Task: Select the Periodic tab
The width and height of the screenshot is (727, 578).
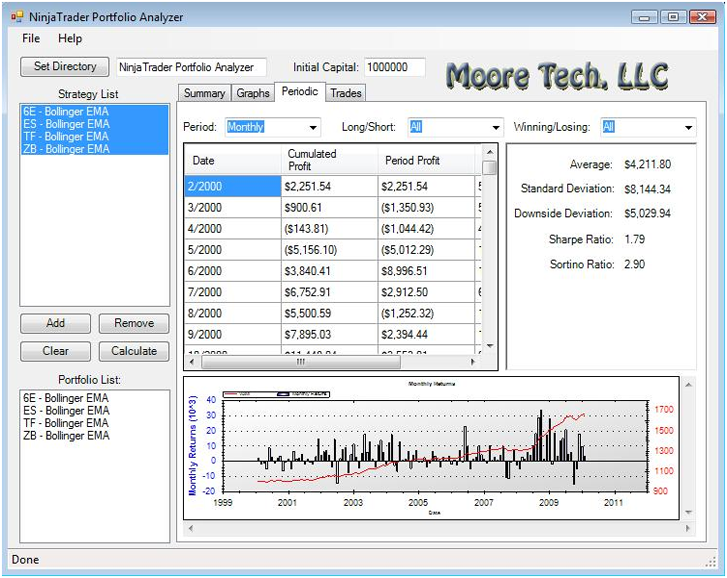Action: 300,92
